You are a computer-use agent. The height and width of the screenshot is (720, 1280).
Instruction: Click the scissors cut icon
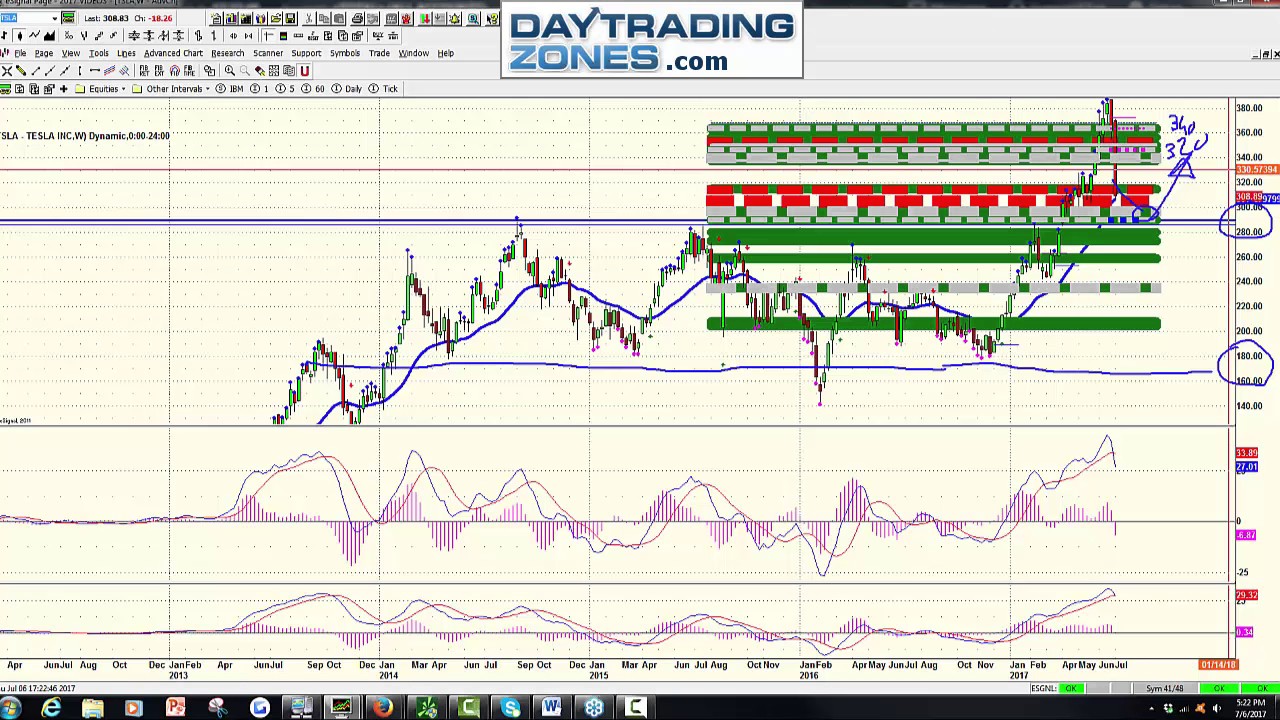coord(309,18)
